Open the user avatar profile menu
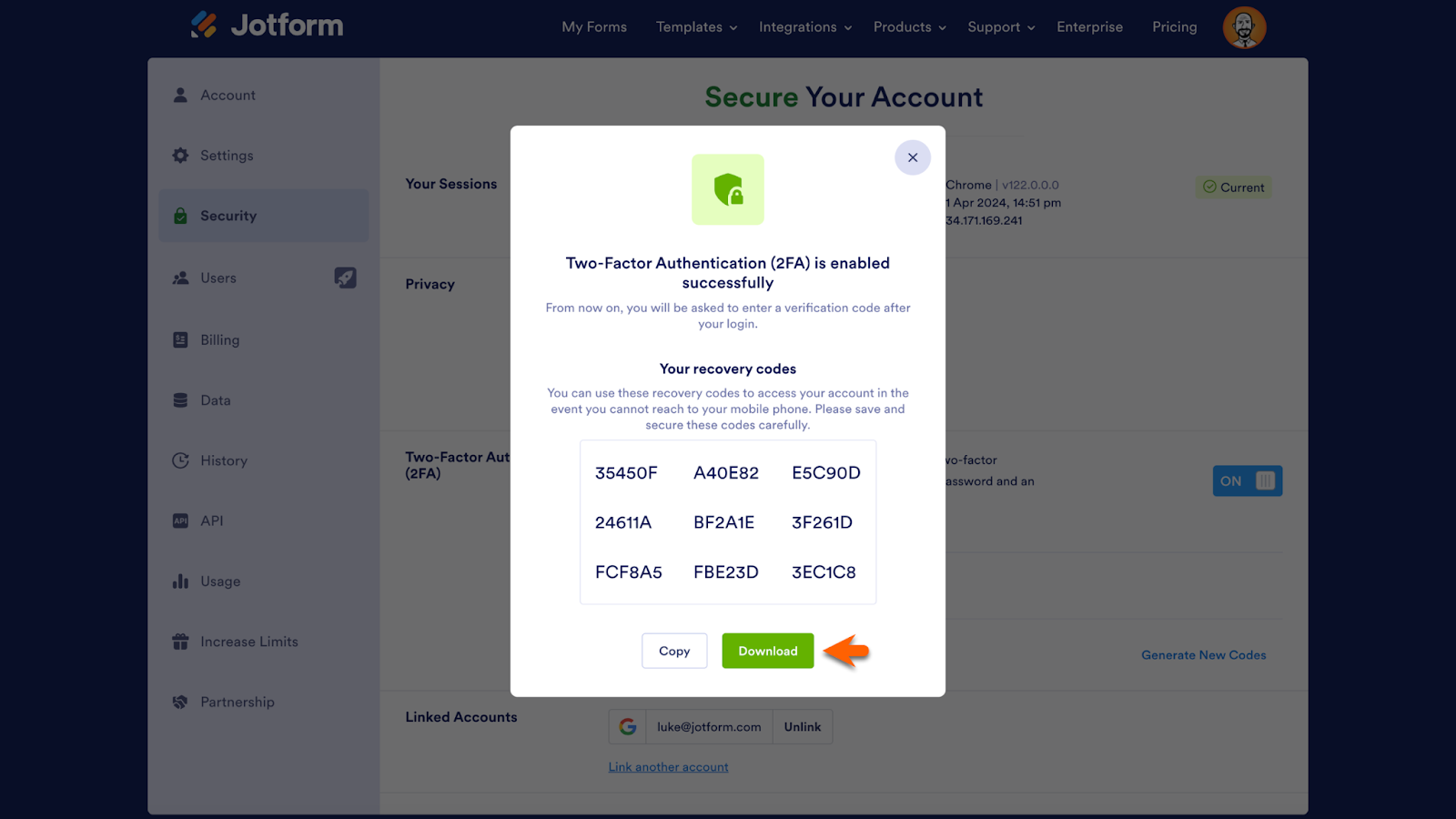Image resolution: width=1456 pixels, height=819 pixels. [1244, 28]
